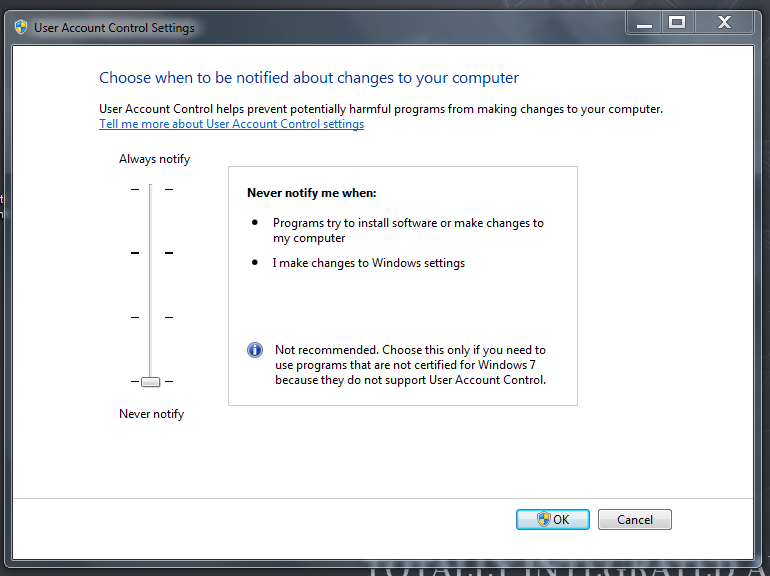Click the 'Not recommended' advisory text
The width and height of the screenshot is (770, 576).
(411, 365)
